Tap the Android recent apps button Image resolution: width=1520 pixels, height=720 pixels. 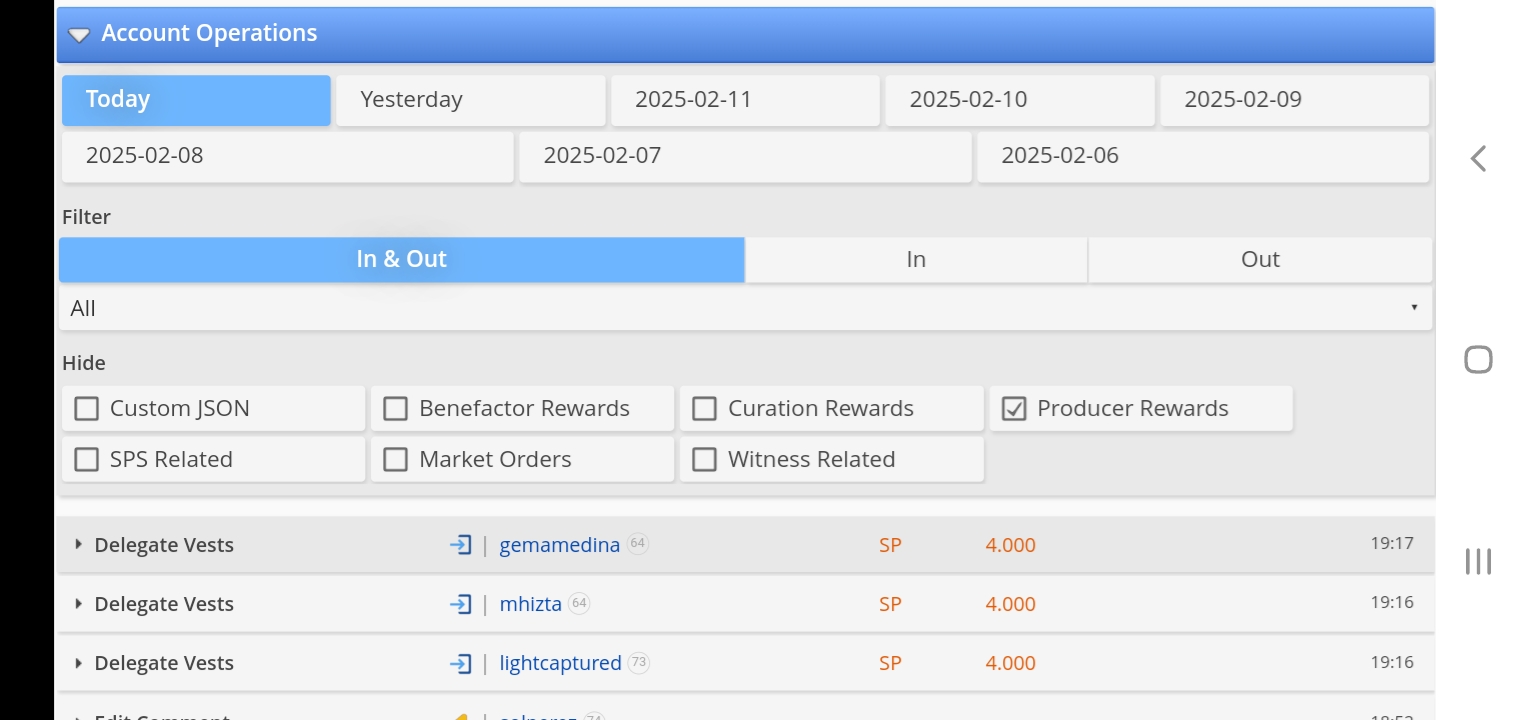coord(1478,561)
